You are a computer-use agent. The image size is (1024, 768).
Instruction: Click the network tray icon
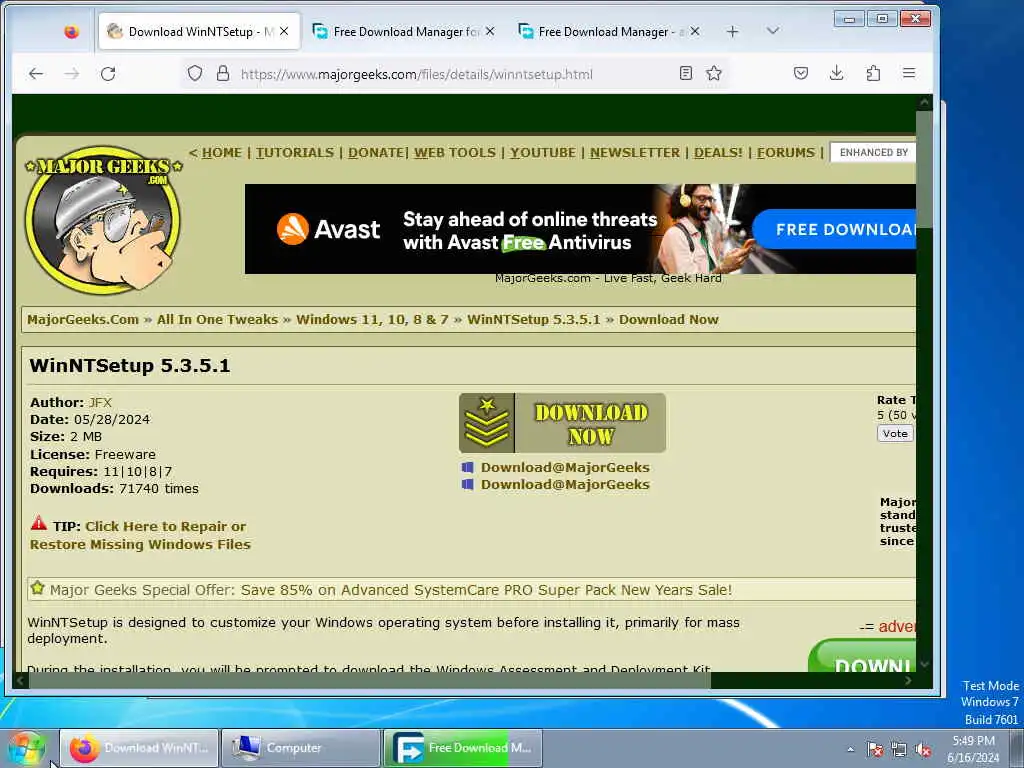[899, 750]
